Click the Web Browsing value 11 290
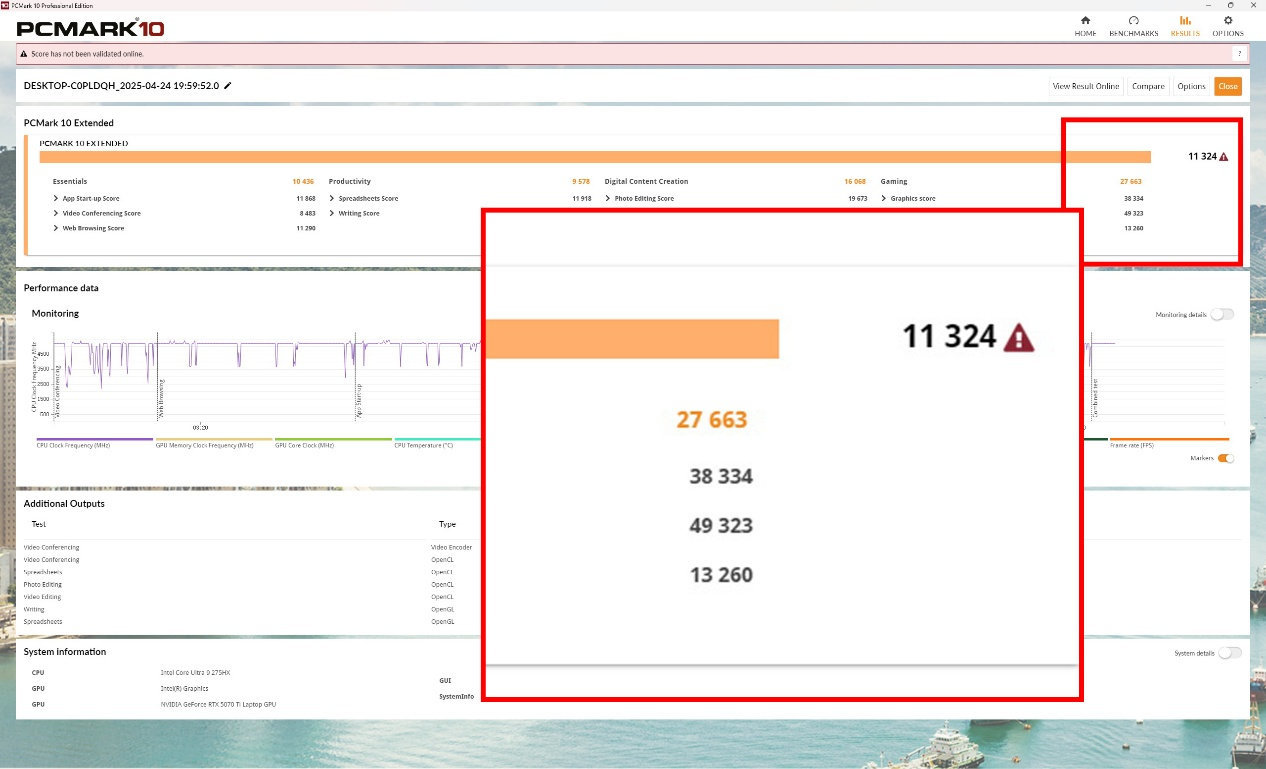Viewport: 1266px width, 769px height. pos(306,228)
